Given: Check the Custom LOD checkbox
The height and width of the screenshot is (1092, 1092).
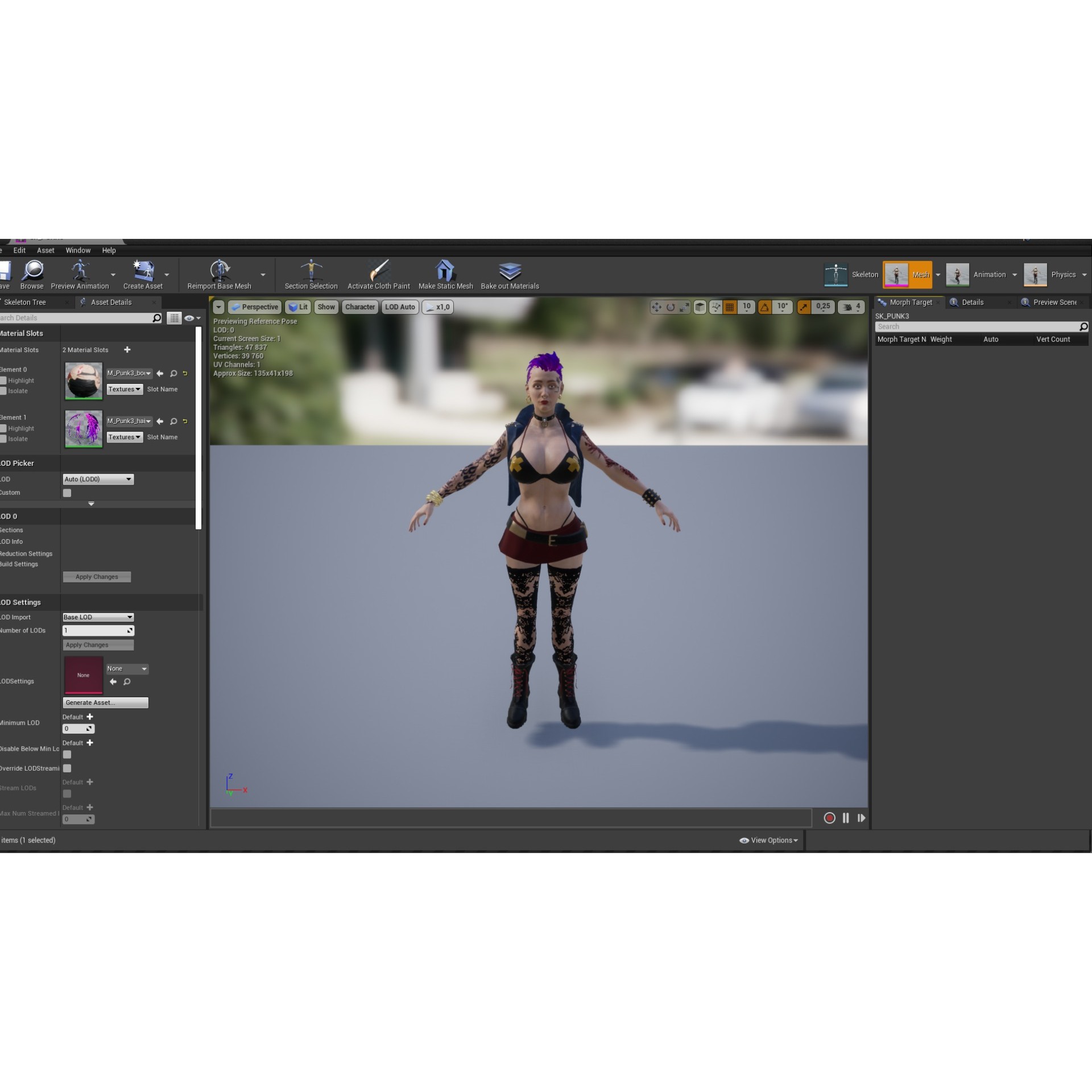Looking at the screenshot, I should point(67,493).
